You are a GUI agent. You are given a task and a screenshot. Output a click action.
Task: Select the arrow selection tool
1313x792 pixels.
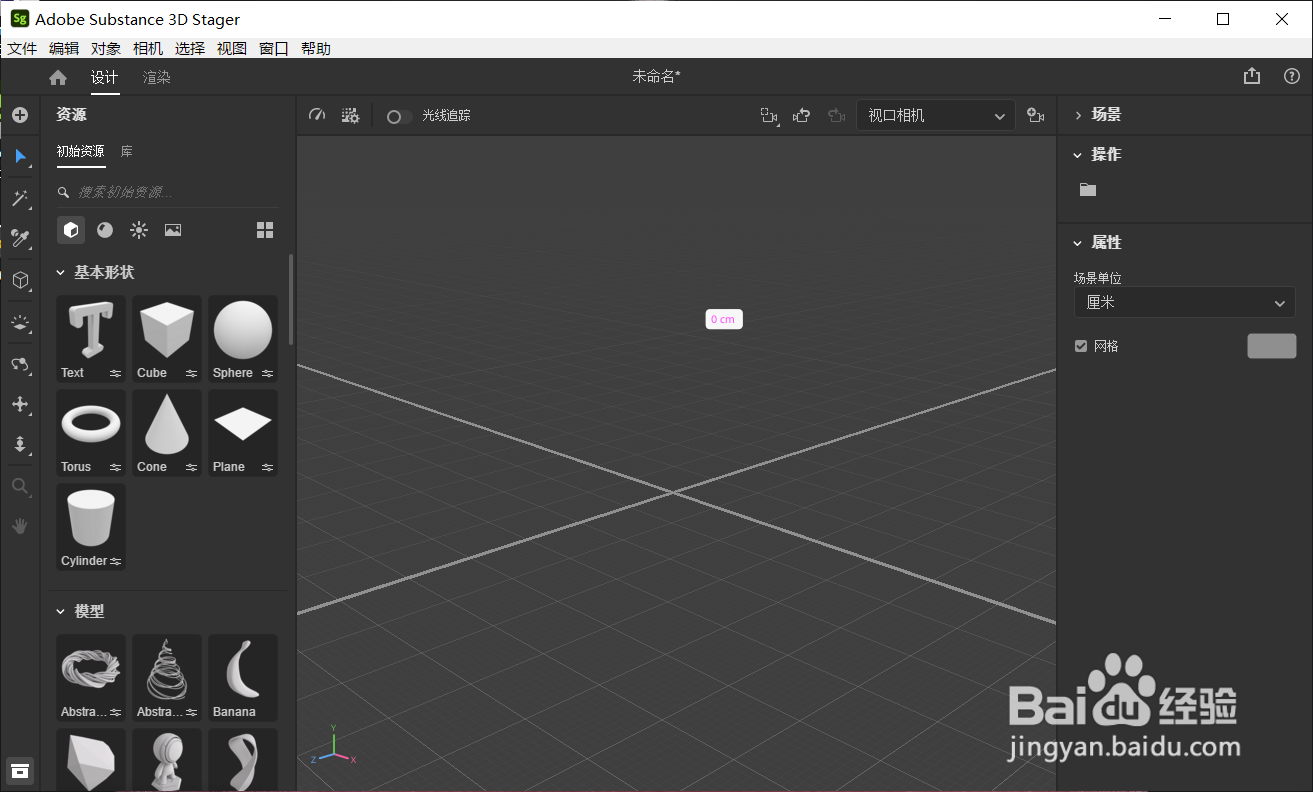point(20,155)
